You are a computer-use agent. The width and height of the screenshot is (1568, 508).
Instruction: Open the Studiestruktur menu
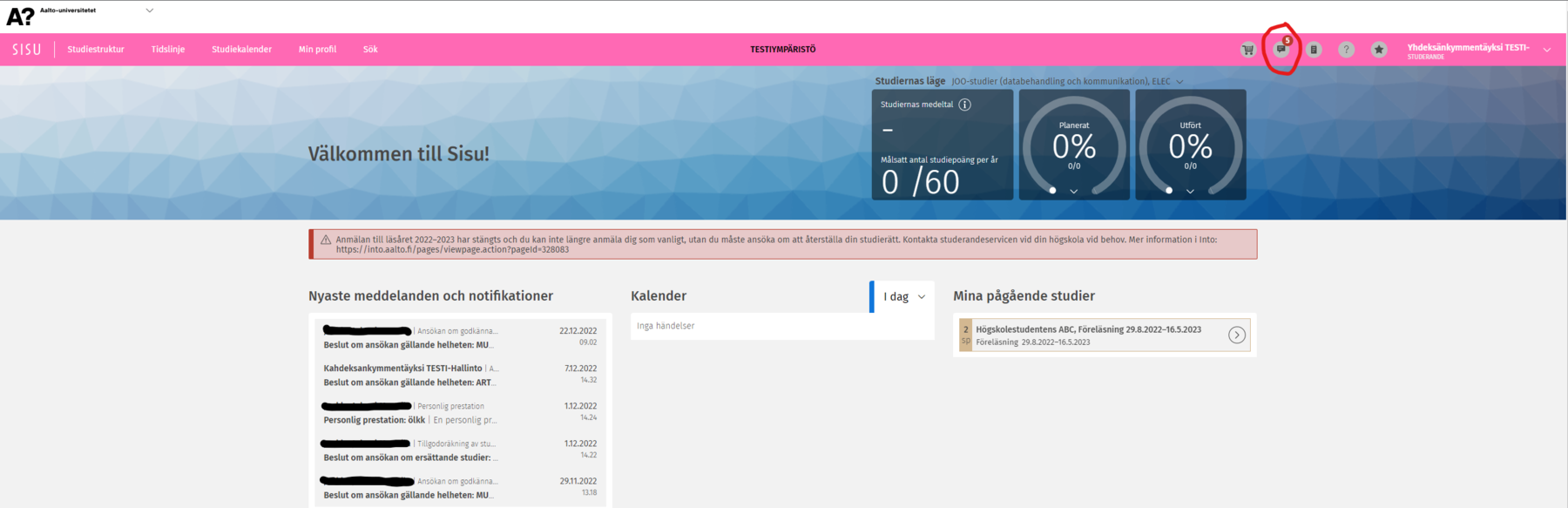click(96, 50)
